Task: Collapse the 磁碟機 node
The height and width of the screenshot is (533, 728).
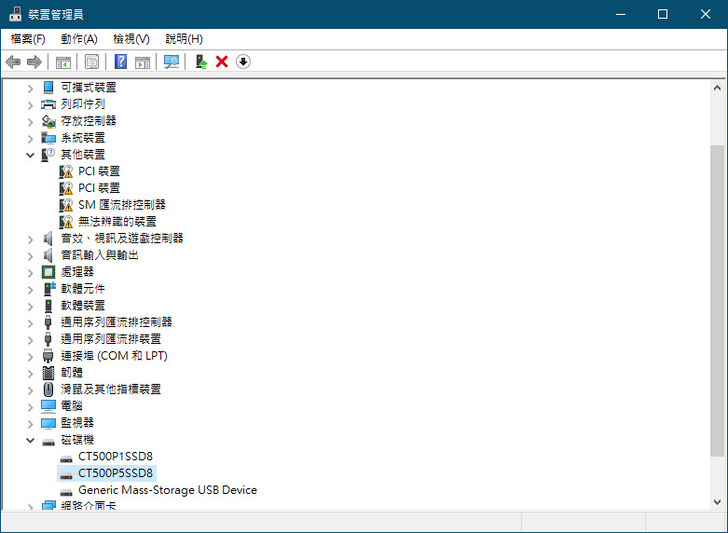Action: tap(30, 440)
